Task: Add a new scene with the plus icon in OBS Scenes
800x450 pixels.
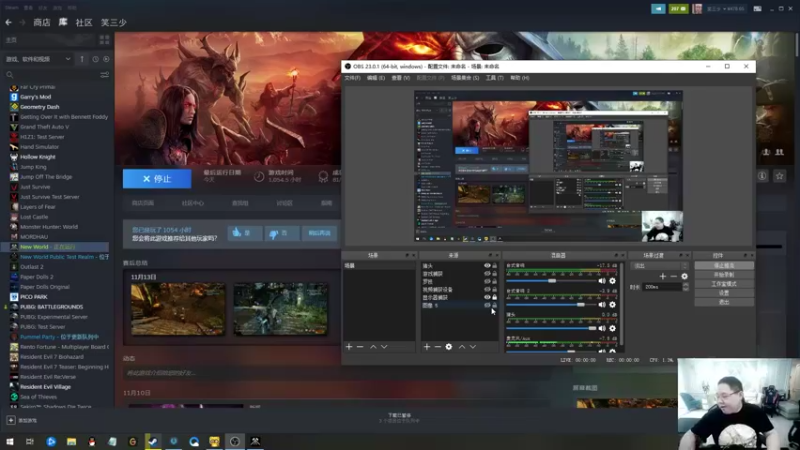Action: point(349,347)
